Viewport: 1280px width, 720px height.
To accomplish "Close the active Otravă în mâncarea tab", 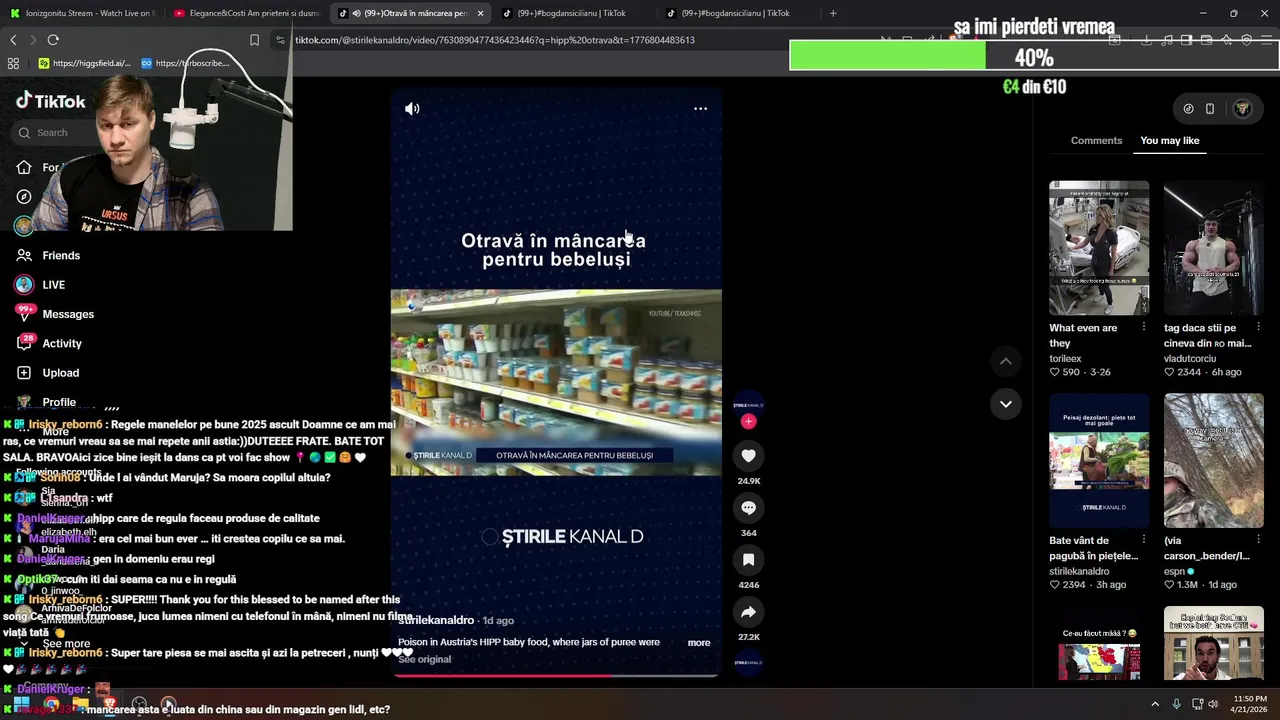I will pyautogui.click(x=480, y=13).
